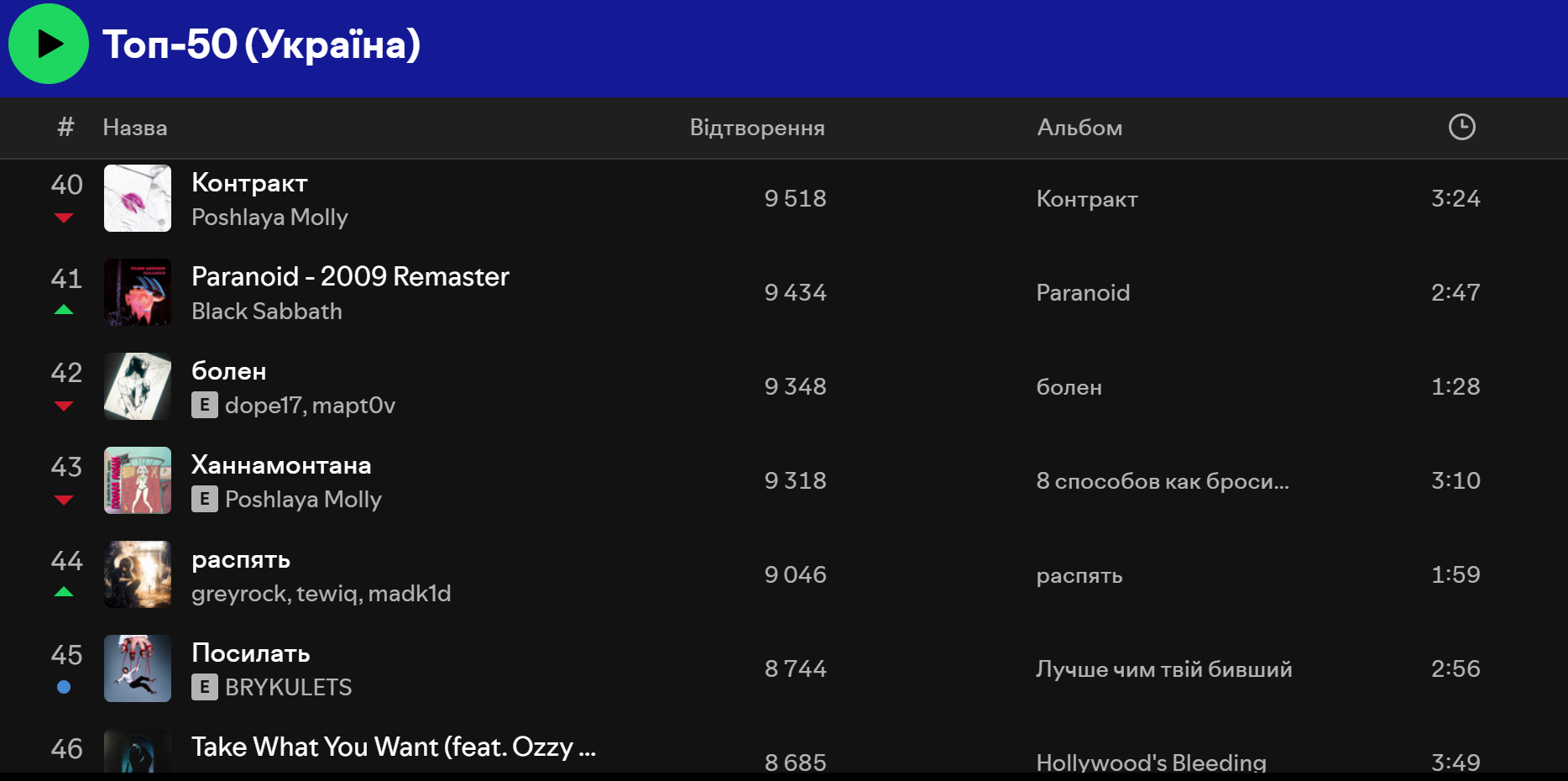
Task: Open the распять track cover art
Action: tap(138, 574)
